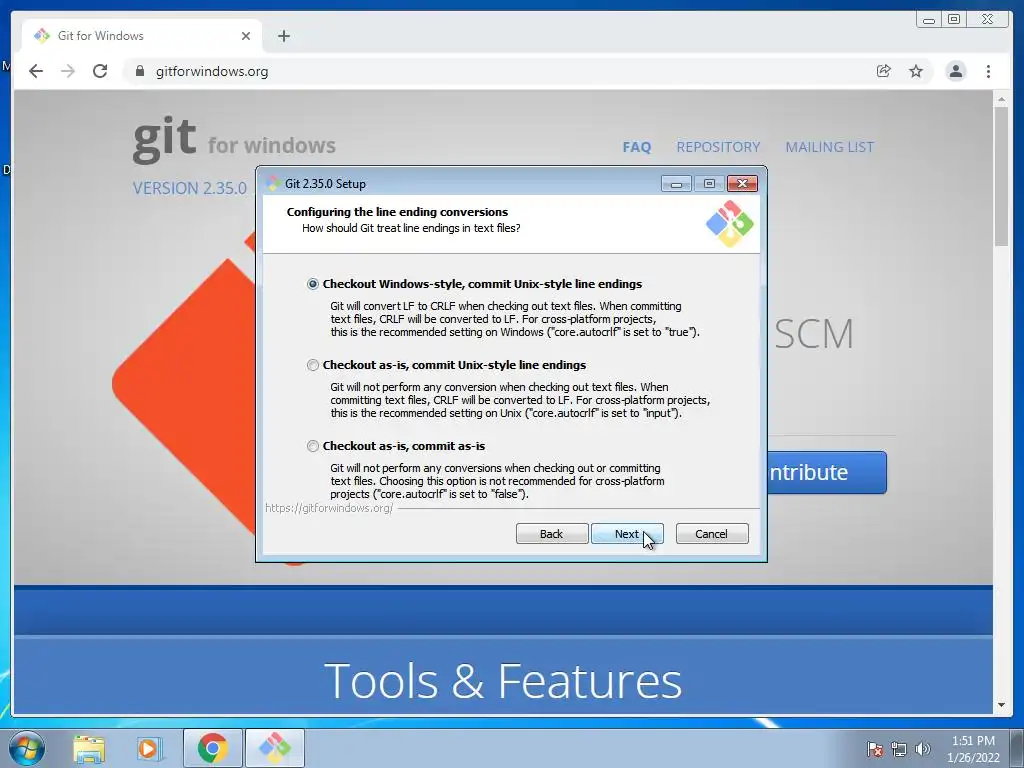Screen dimensions: 1024x768
Task: Click the VERSION 2.35.0 link
Action: [189, 188]
